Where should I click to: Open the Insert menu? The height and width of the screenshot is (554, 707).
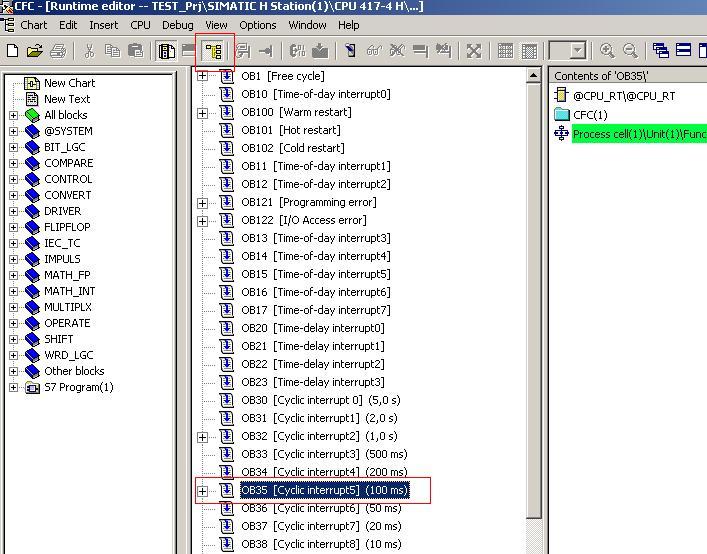click(x=104, y=25)
